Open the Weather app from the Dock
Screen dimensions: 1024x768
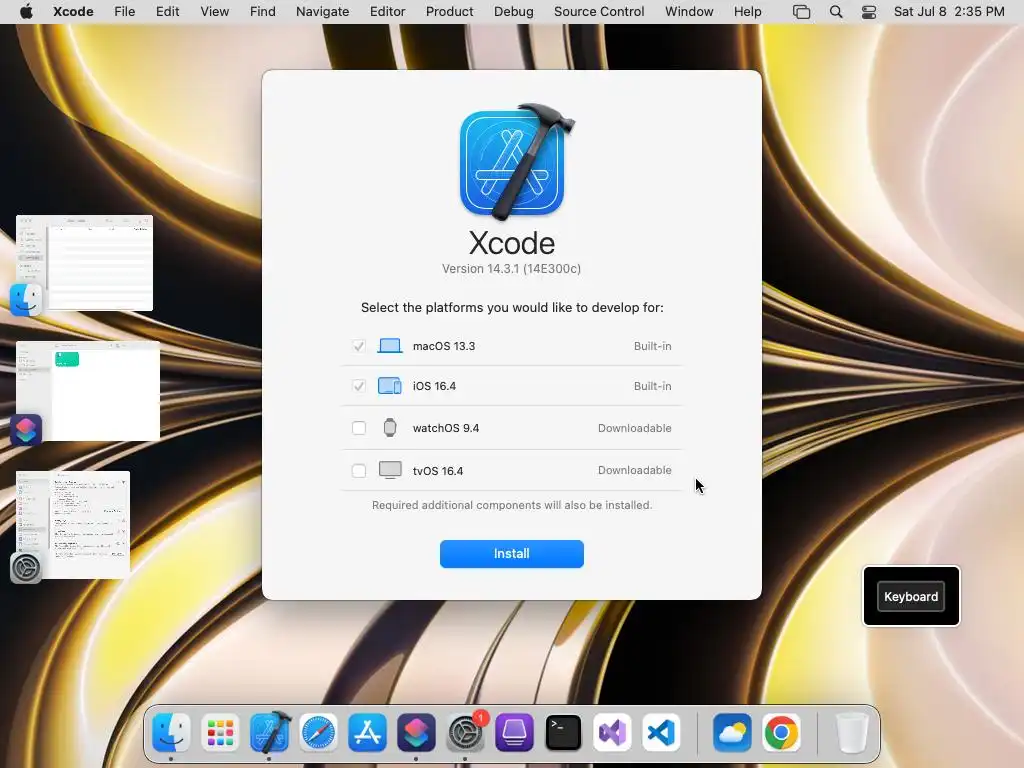coord(732,732)
